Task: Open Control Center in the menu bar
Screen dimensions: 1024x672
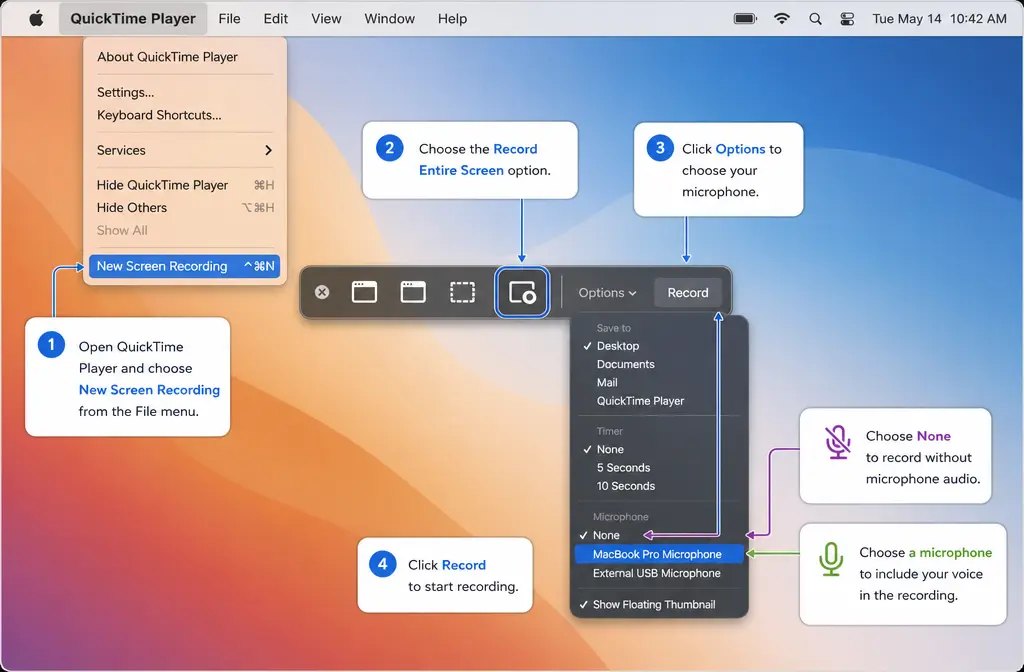Action: point(847,19)
